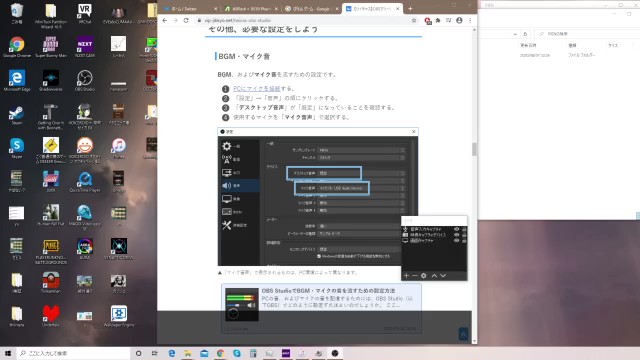Launch the PUBG Battlegrounds desktop shortcut
640x360 pixels.
pyautogui.click(x=51, y=251)
